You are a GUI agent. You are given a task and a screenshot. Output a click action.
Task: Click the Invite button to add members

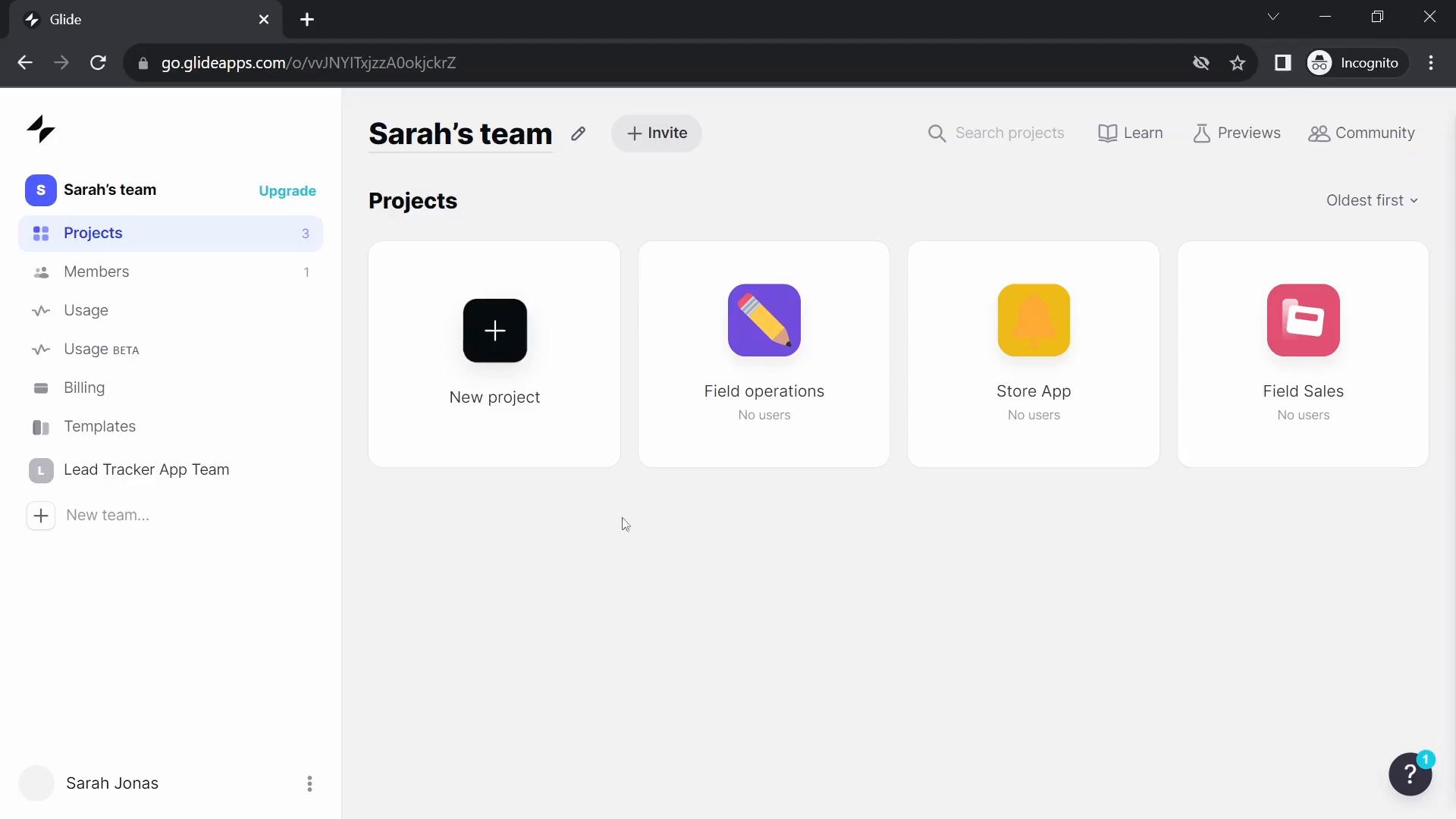(x=656, y=132)
